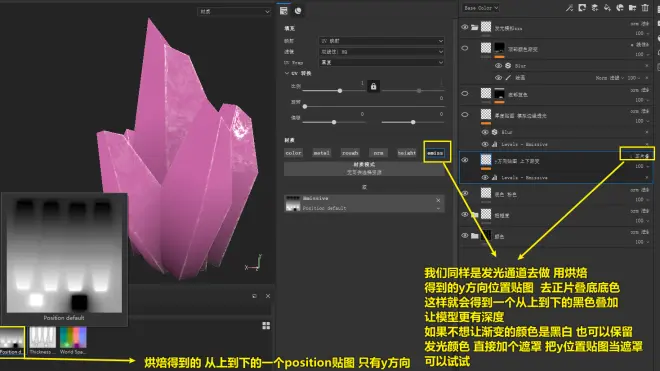Close the lower viewport panel with X
Viewport: 660px width, 371px height.
[x=268, y=296]
